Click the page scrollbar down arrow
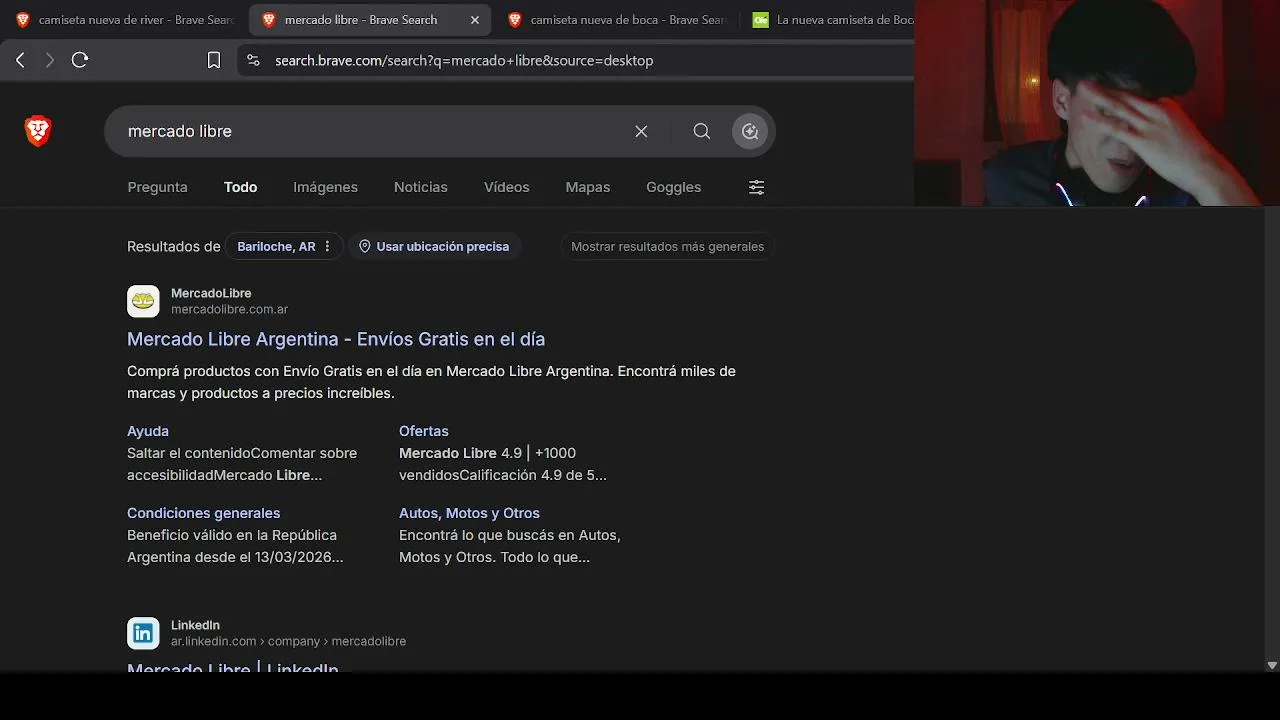Image resolution: width=1280 pixels, height=720 pixels. coord(1272,665)
